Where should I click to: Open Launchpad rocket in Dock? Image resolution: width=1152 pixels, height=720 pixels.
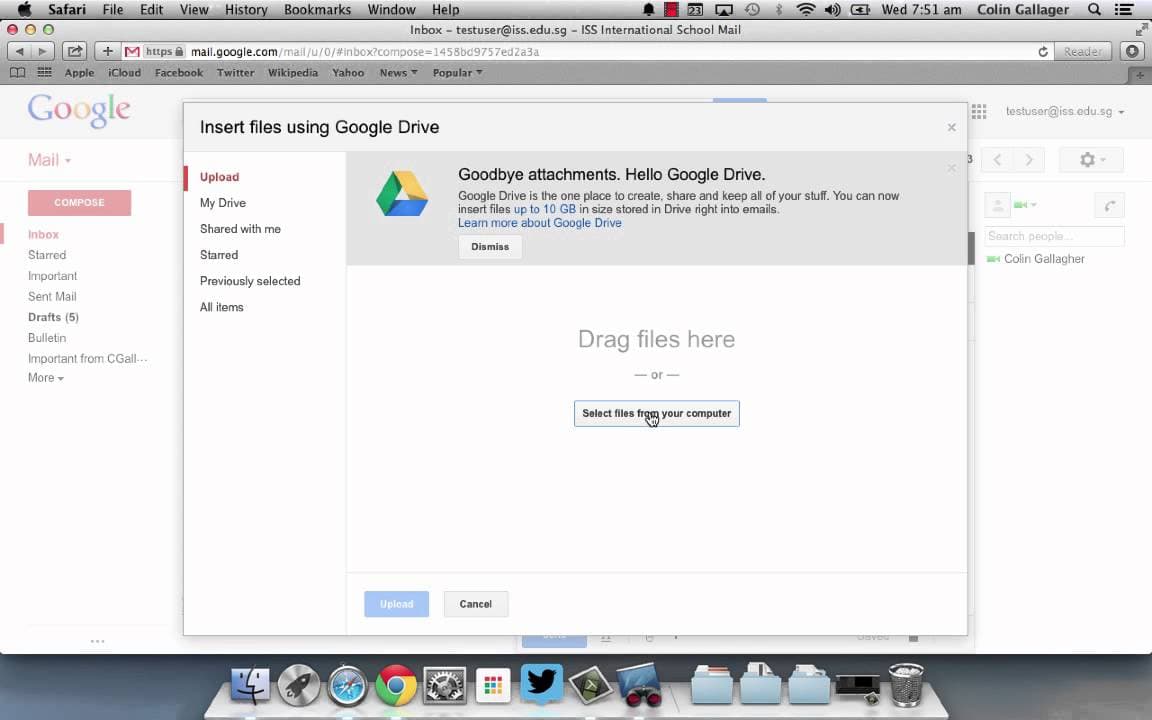[298, 685]
